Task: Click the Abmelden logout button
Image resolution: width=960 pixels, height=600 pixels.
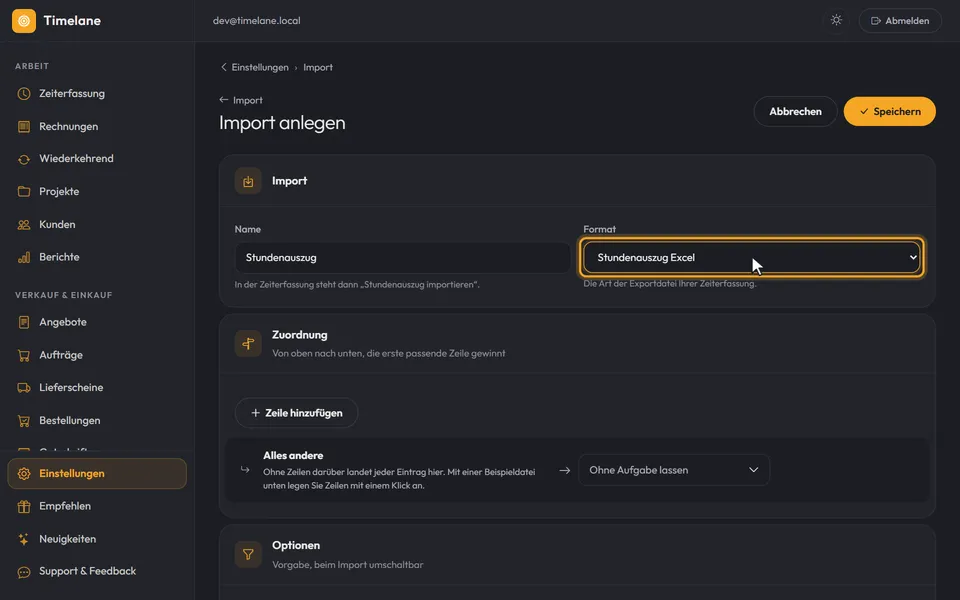Action: (900, 21)
